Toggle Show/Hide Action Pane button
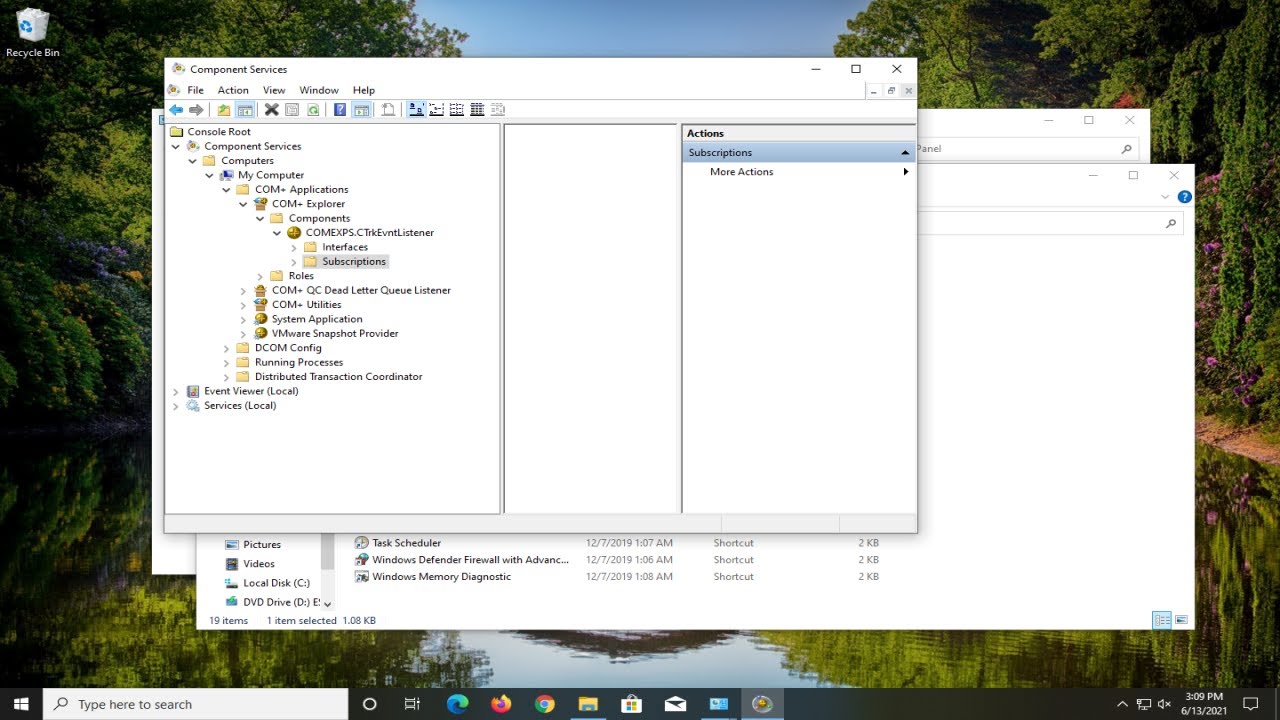 pyautogui.click(x=361, y=110)
